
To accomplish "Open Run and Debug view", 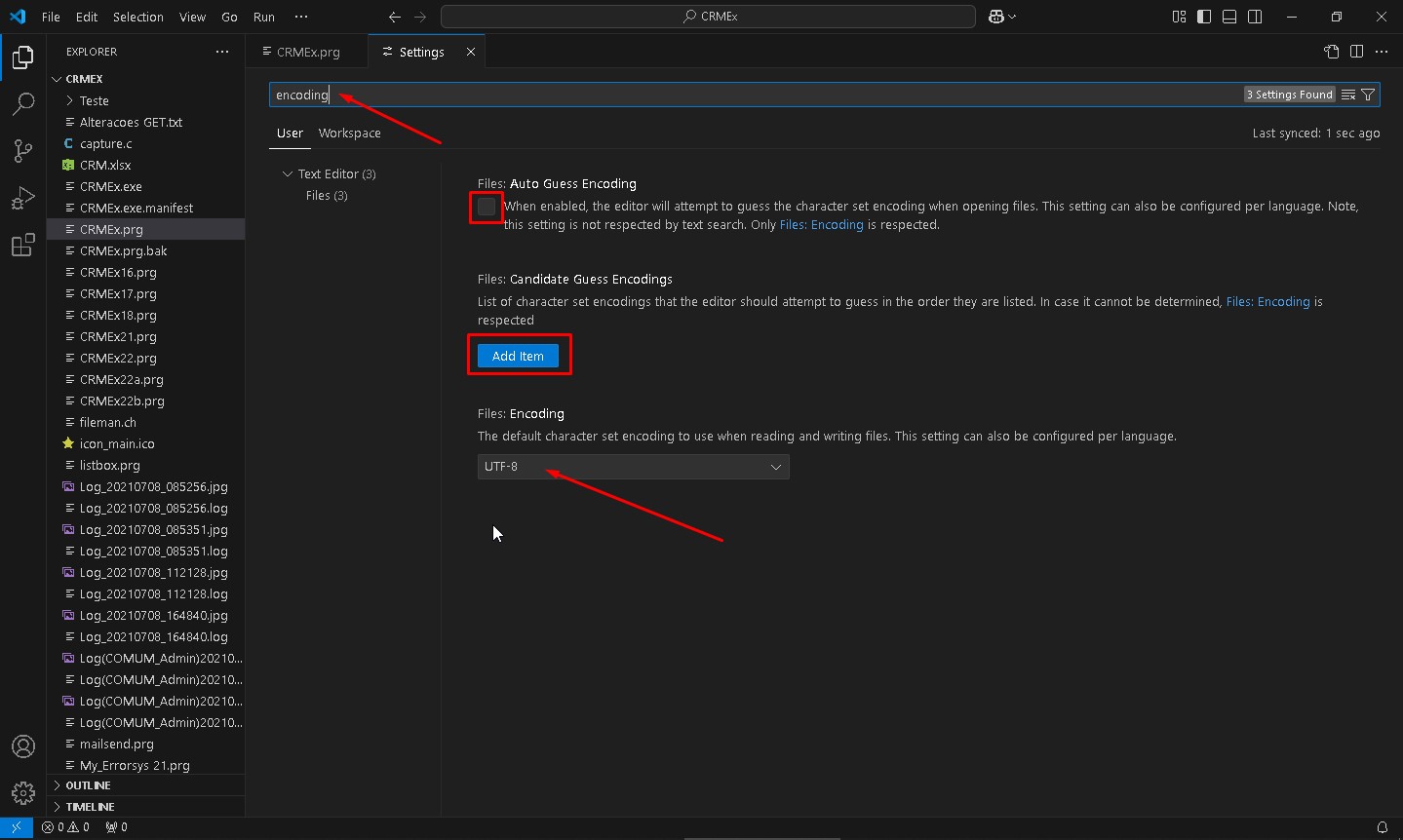I will (x=23, y=199).
